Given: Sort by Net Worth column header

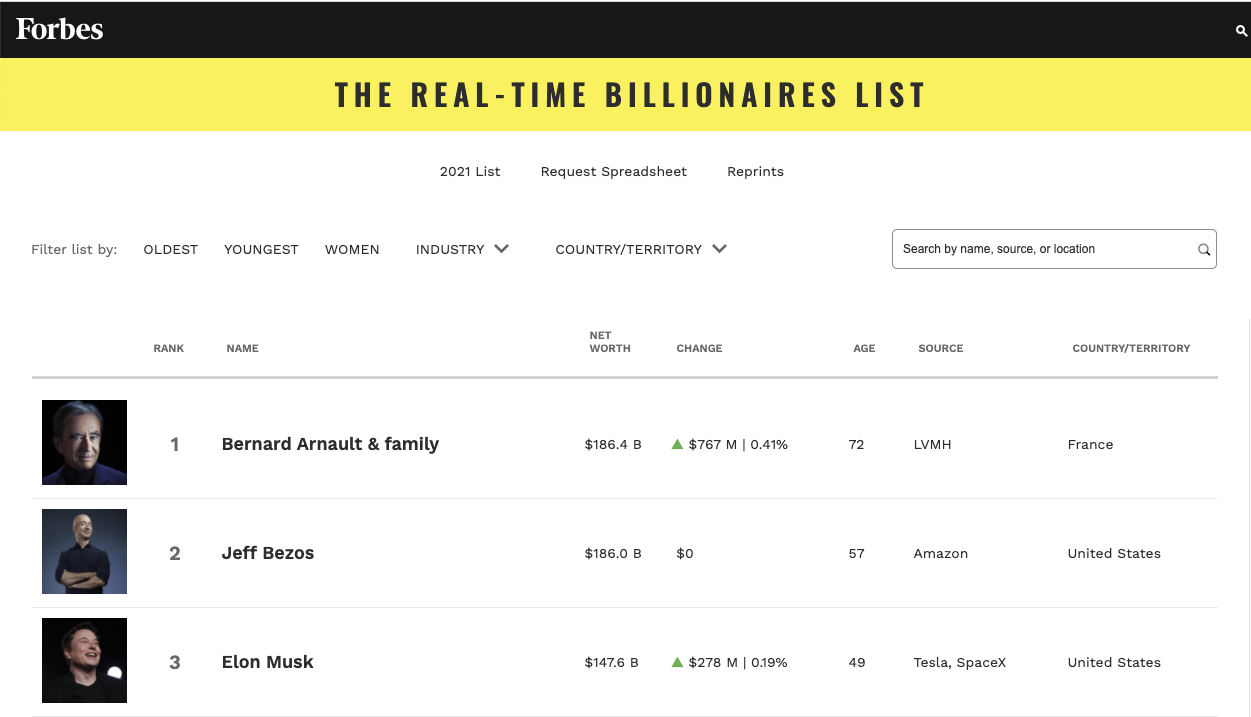Looking at the screenshot, I should [609, 342].
